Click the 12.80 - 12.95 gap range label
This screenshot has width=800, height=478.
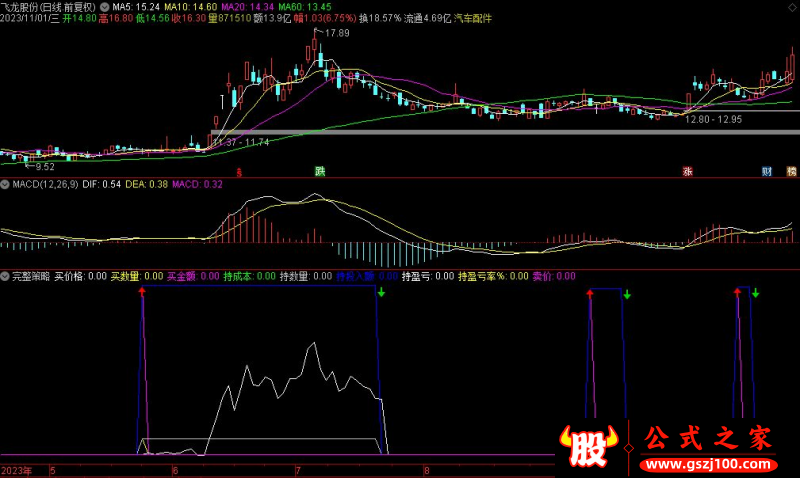[712, 120]
